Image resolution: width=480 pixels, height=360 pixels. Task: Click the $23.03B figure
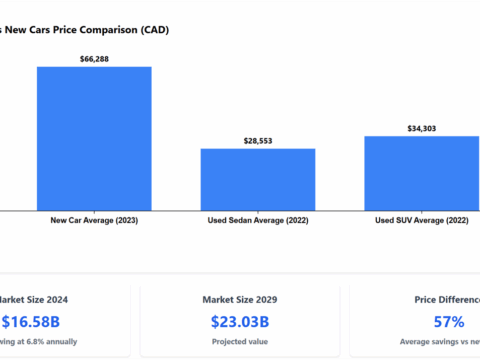click(240, 322)
